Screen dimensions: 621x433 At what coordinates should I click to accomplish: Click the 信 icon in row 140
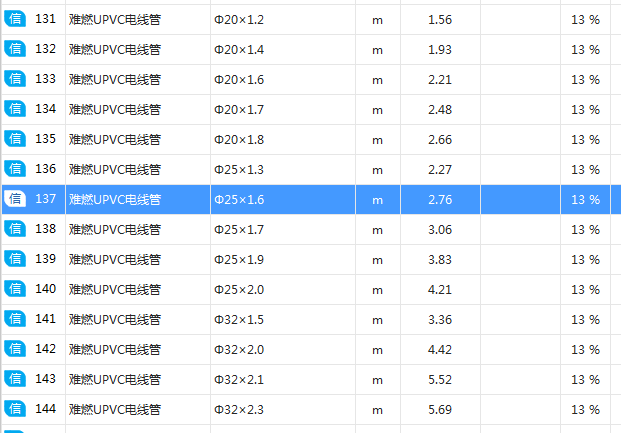15,289
